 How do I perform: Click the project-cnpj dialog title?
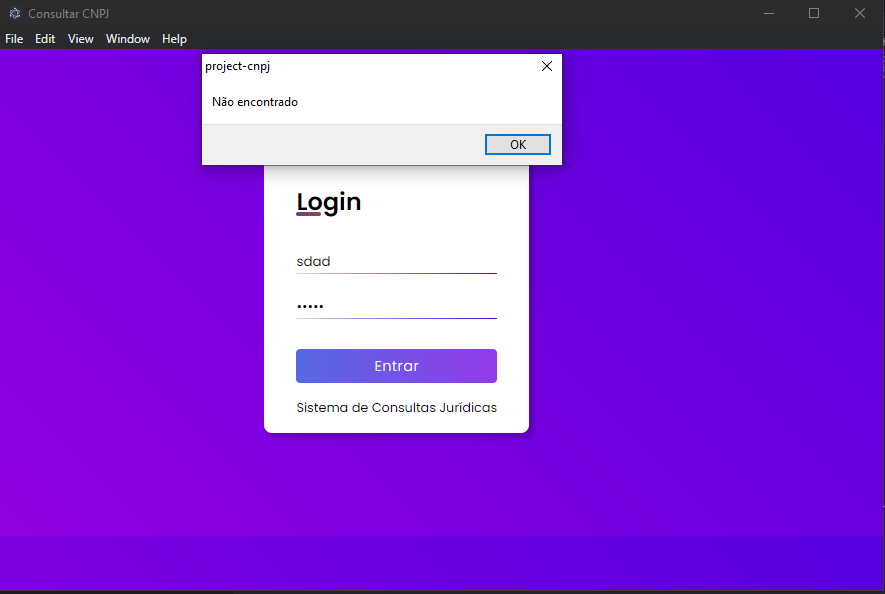tap(238, 66)
